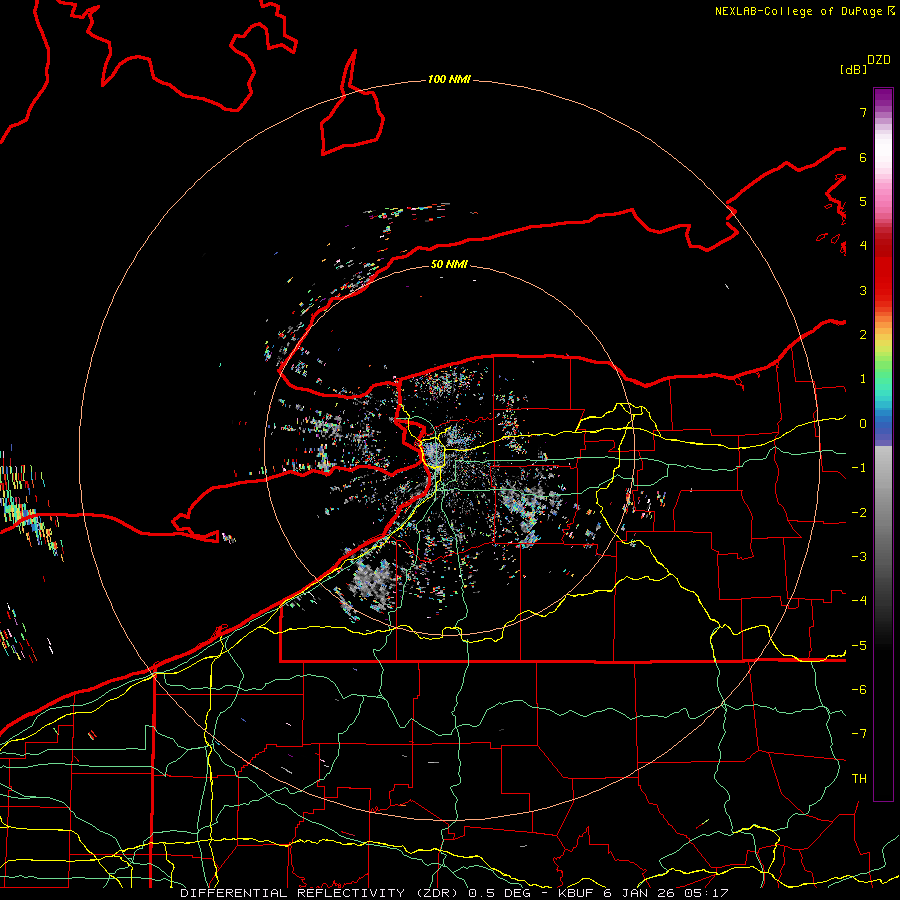Click the "TH" label on color scale
This screenshot has height=900, width=900.
(859, 779)
